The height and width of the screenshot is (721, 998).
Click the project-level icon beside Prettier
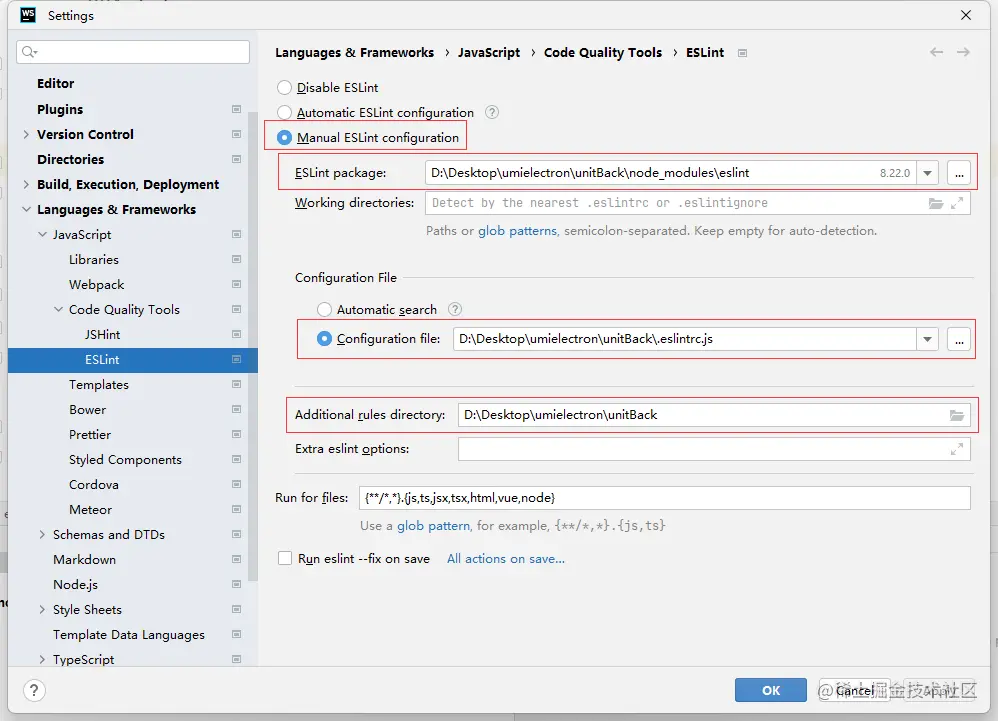[236, 435]
